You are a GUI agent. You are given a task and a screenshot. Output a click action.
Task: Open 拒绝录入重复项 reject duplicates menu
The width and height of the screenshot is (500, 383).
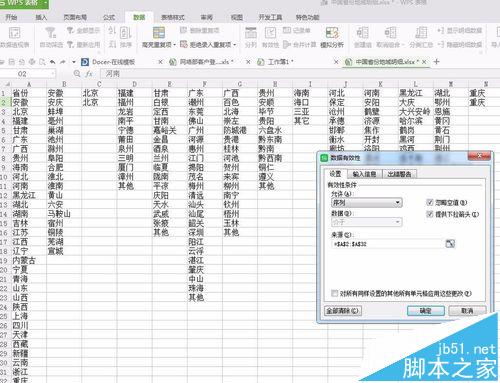click(x=208, y=44)
